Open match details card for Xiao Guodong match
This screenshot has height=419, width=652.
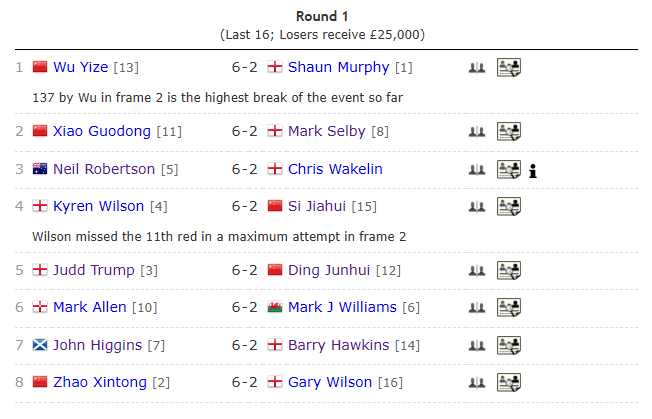click(x=509, y=131)
